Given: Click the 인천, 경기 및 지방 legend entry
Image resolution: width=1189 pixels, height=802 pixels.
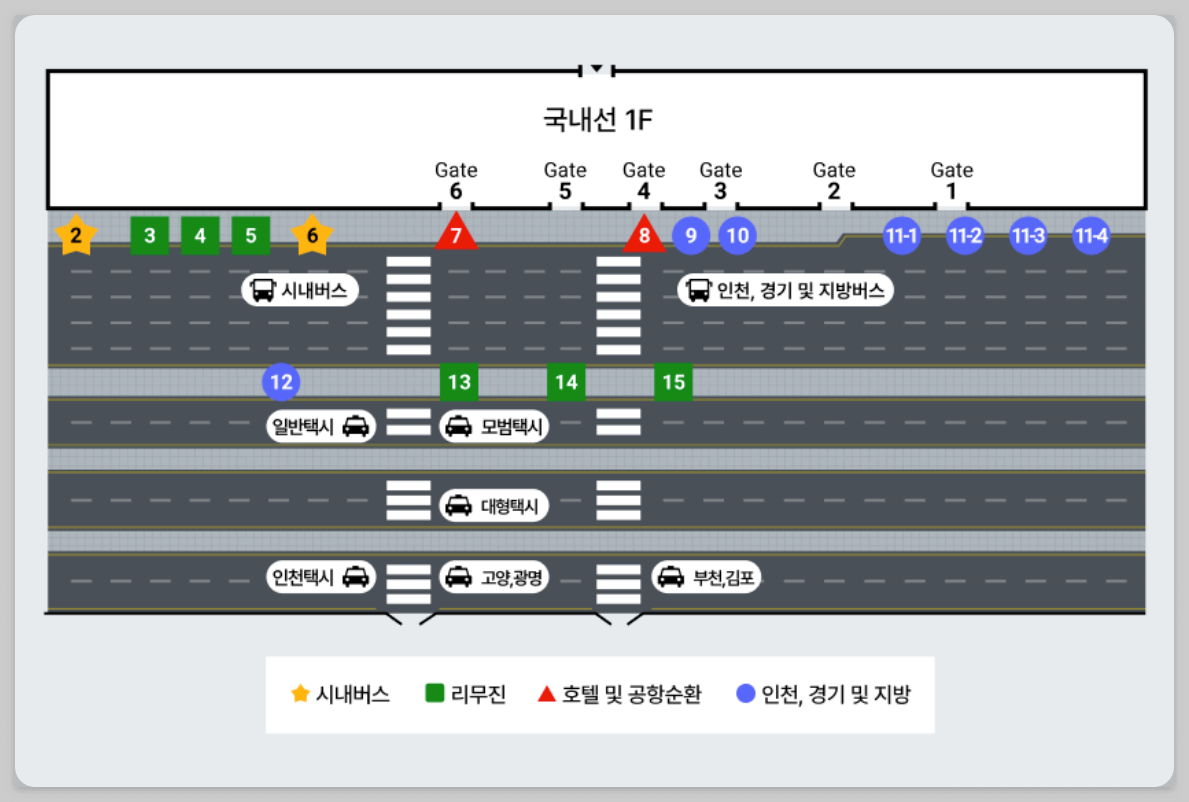Looking at the screenshot, I should [824, 694].
